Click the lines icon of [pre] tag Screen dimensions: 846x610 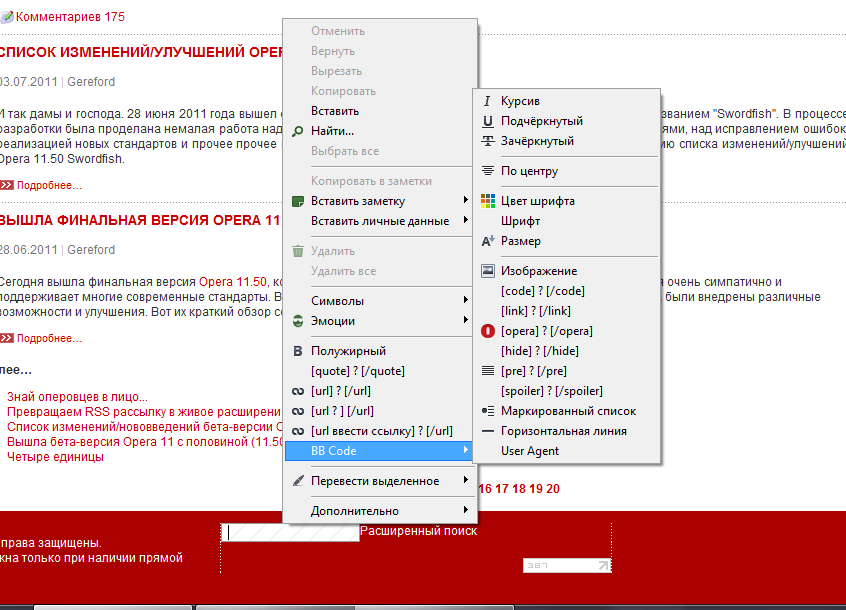pyautogui.click(x=488, y=371)
